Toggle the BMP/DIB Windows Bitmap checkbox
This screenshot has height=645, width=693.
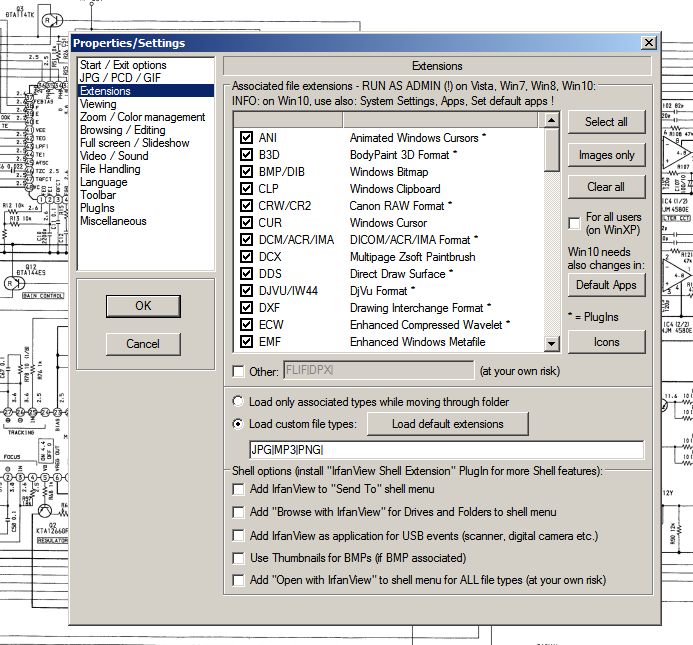[246, 172]
